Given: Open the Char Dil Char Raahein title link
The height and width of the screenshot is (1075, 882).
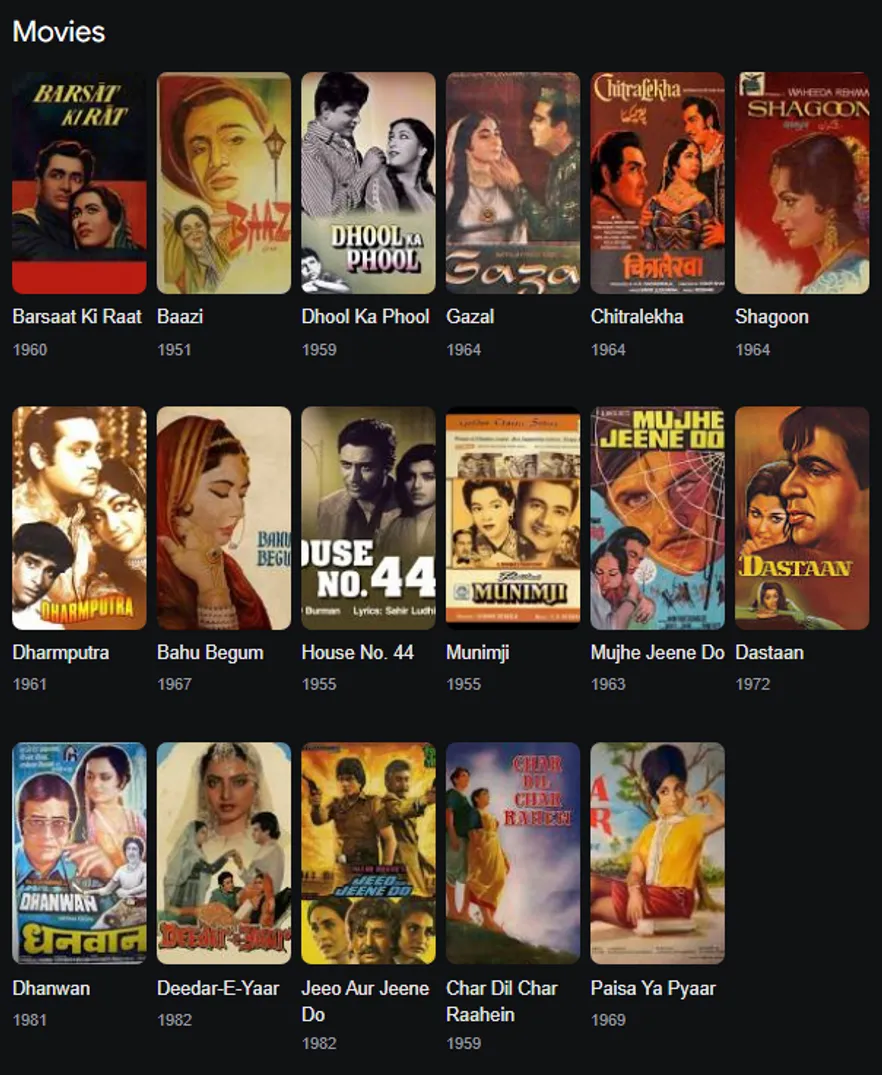Looking at the screenshot, I should point(501,1001).
